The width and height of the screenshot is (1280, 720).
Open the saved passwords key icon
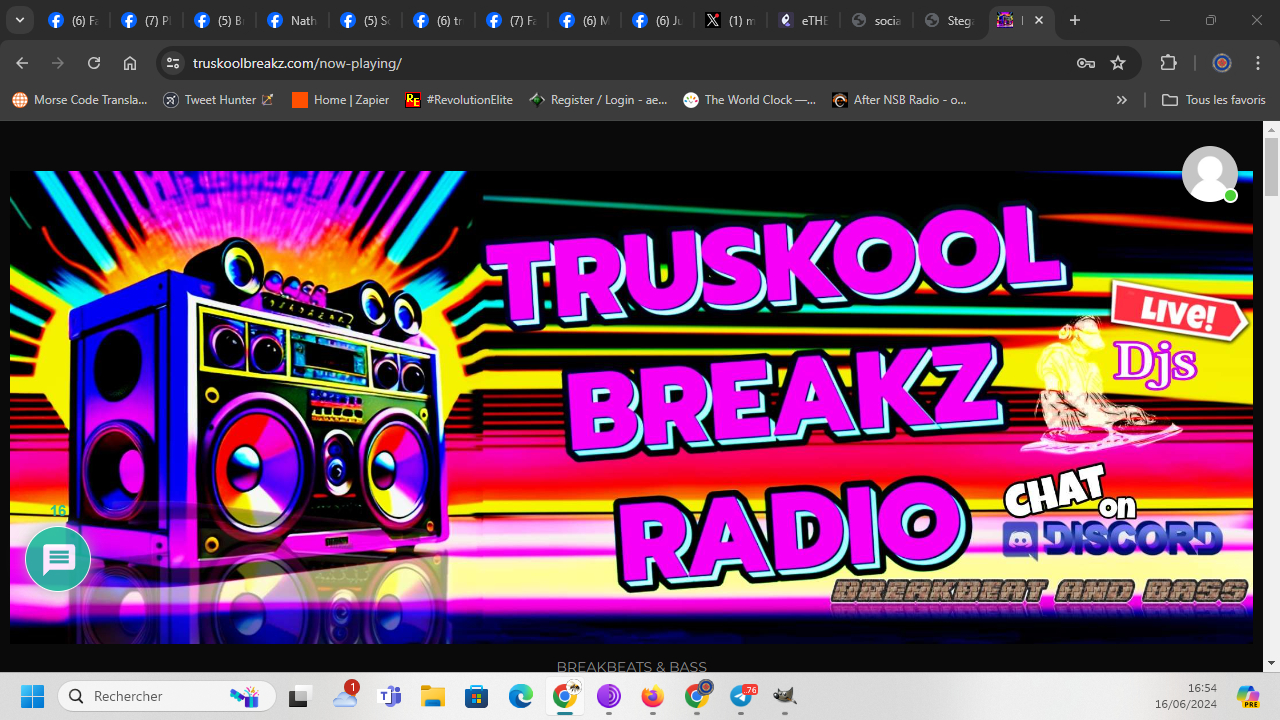pyautogui.click(x=1086, y=63)
